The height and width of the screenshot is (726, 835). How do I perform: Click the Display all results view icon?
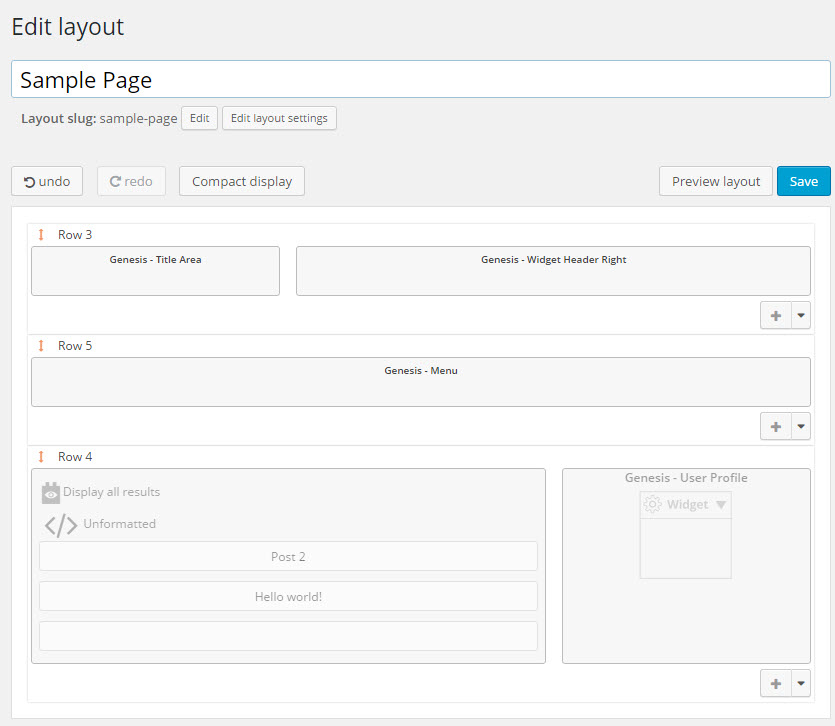tap(51, 493)
